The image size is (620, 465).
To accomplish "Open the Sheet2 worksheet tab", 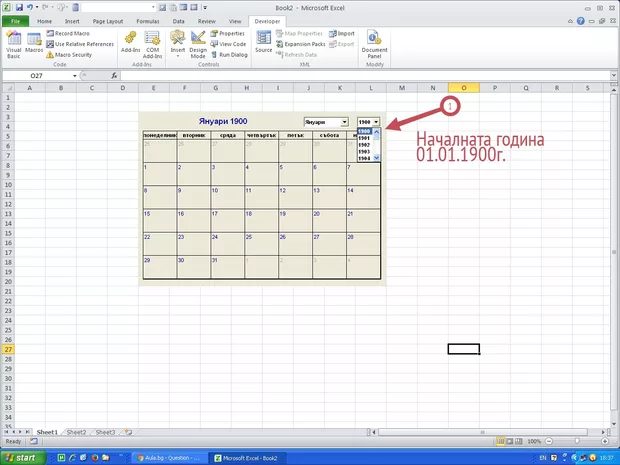I will tap(76, 432).
